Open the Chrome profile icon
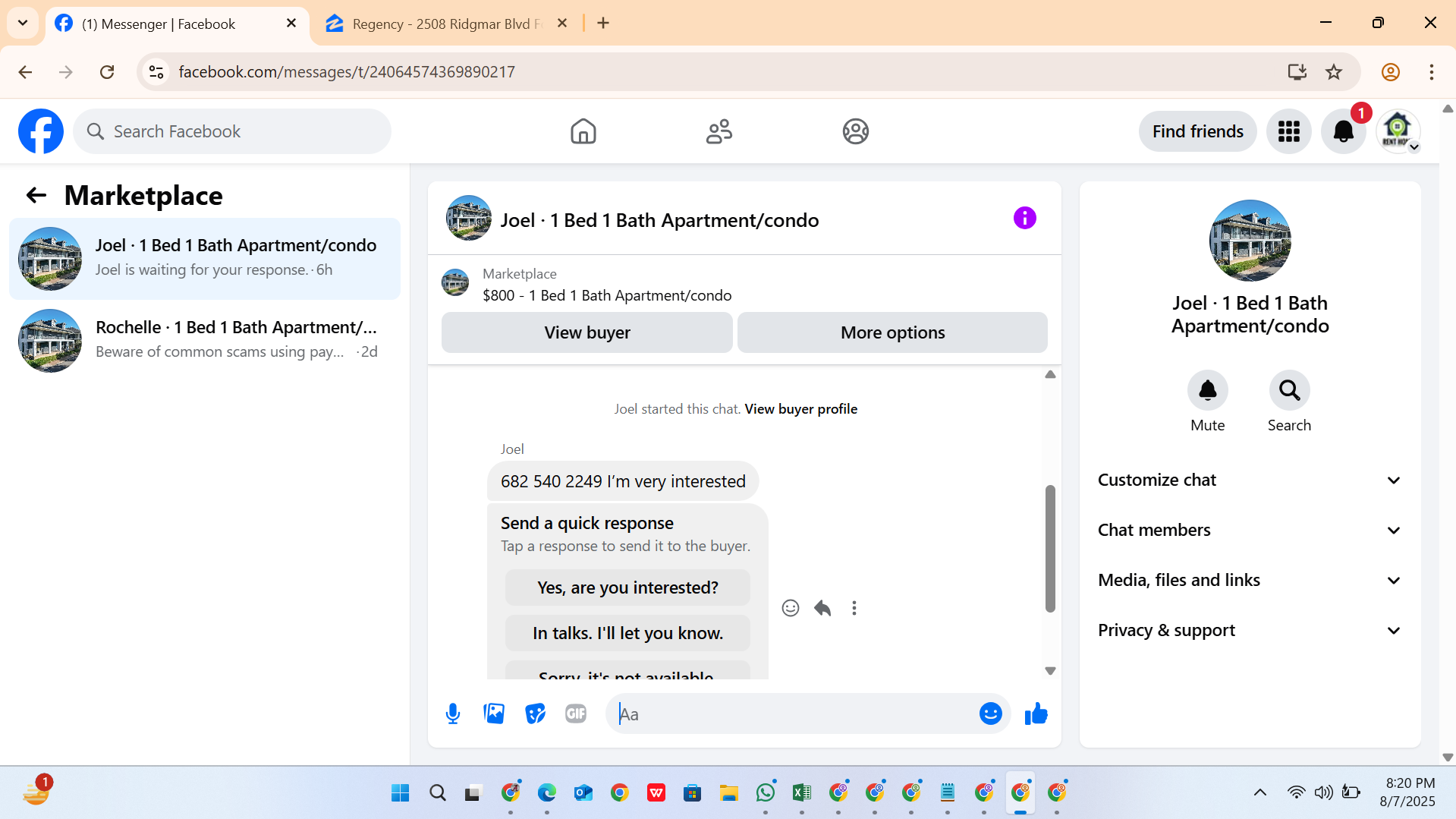This screenshot has width=1456, height=819. click(1390, 72)
